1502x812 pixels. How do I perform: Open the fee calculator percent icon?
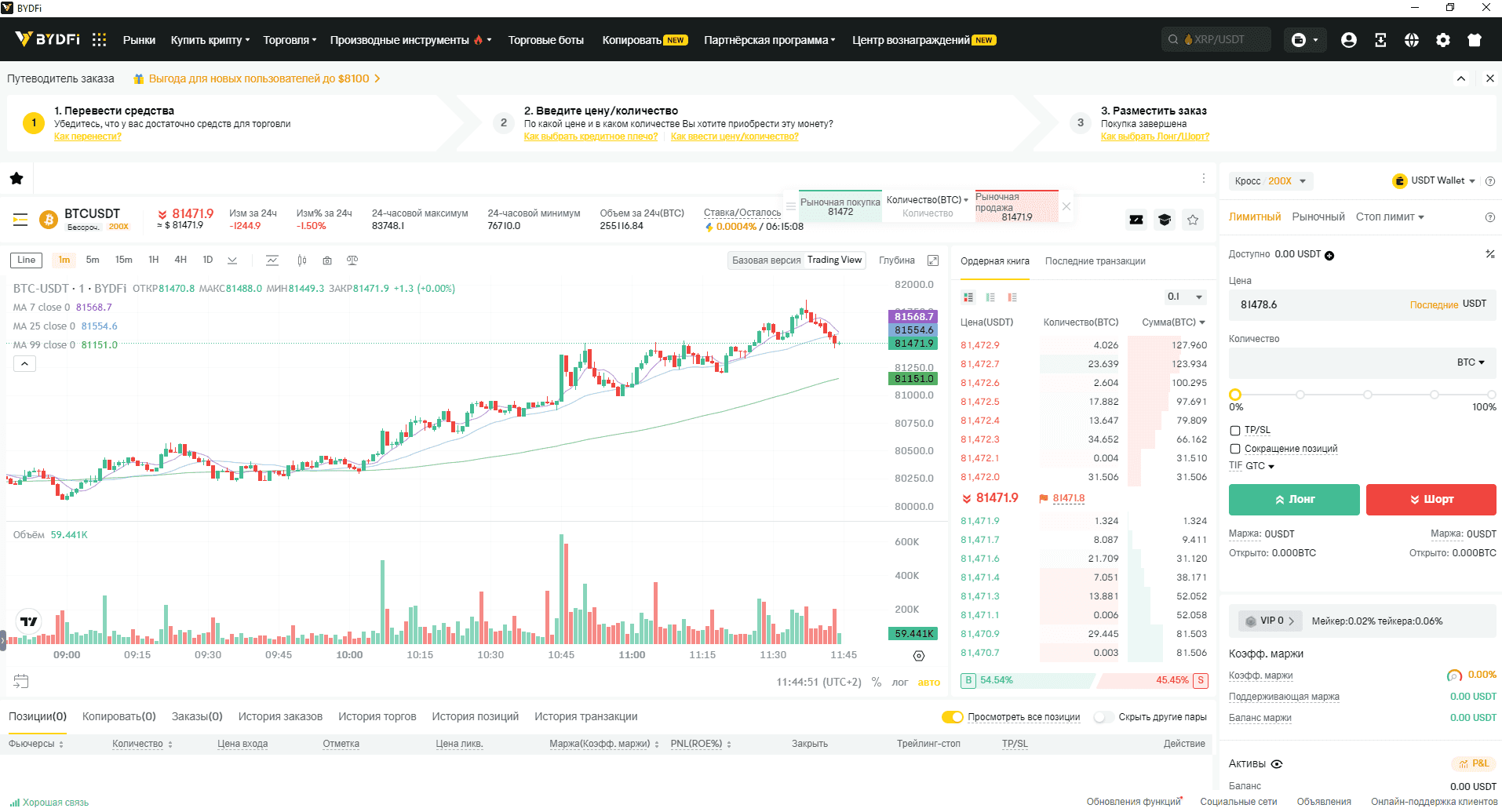click(1489, 253)
